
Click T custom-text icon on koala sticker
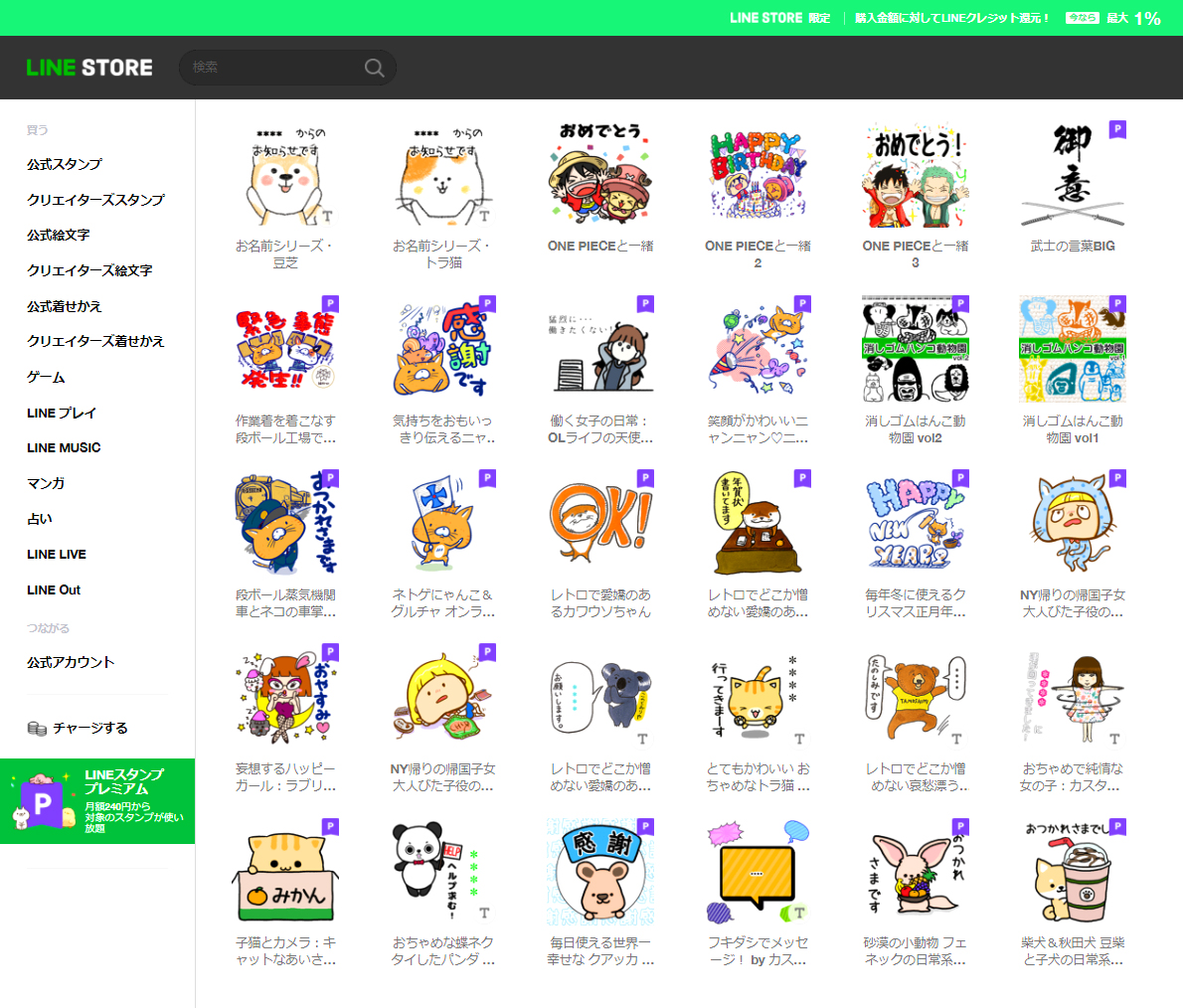tap(642, 740)
